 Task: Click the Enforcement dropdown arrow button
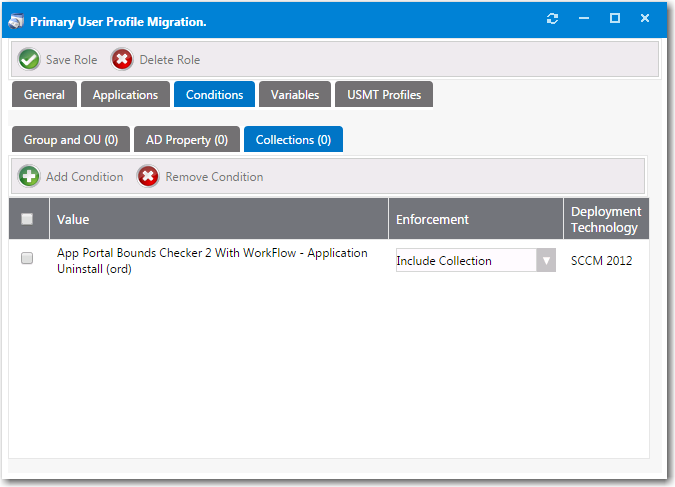tap(546, 261)
